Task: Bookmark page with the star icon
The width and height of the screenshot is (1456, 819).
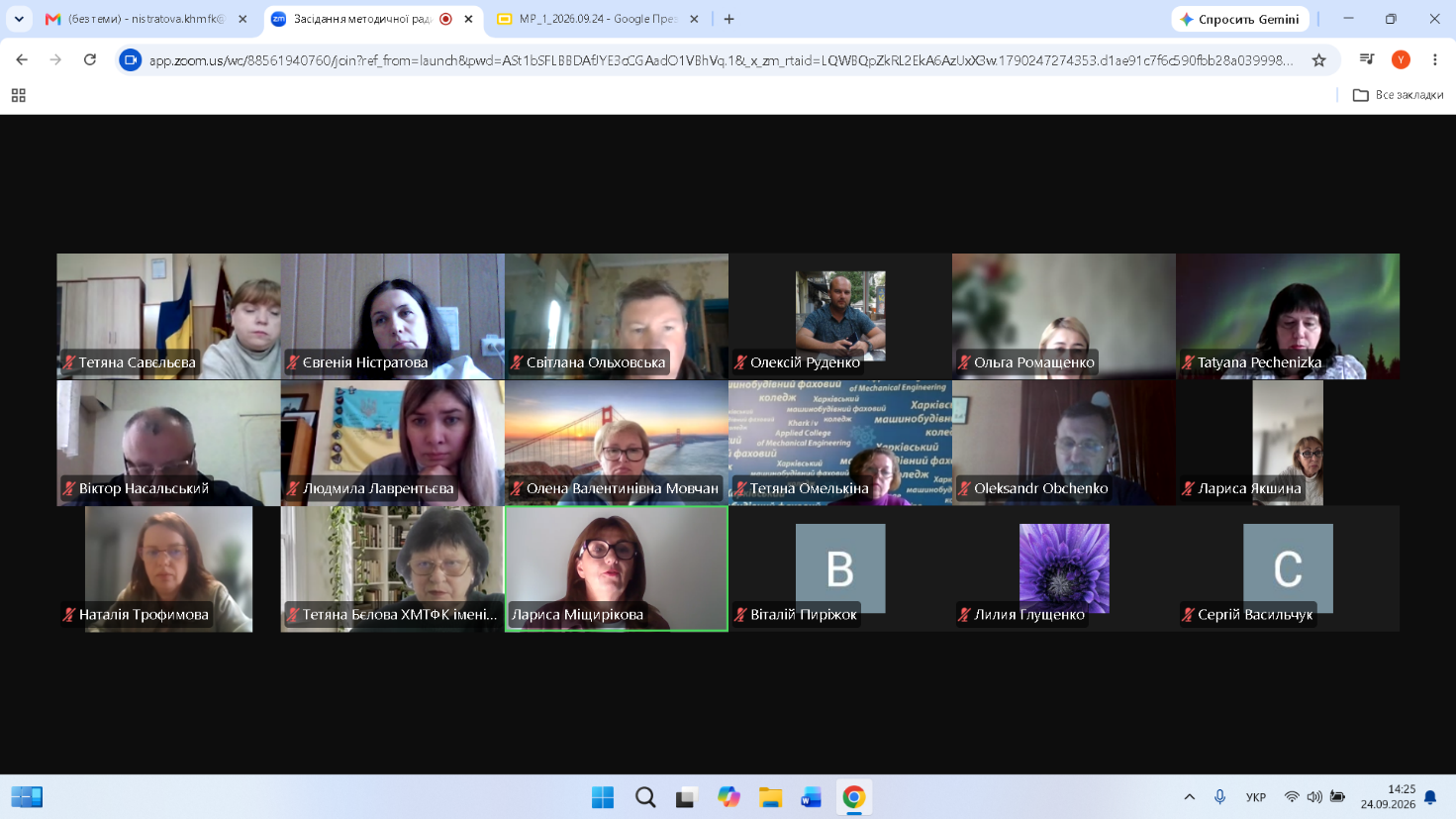Action: (x=1318, y=60)
